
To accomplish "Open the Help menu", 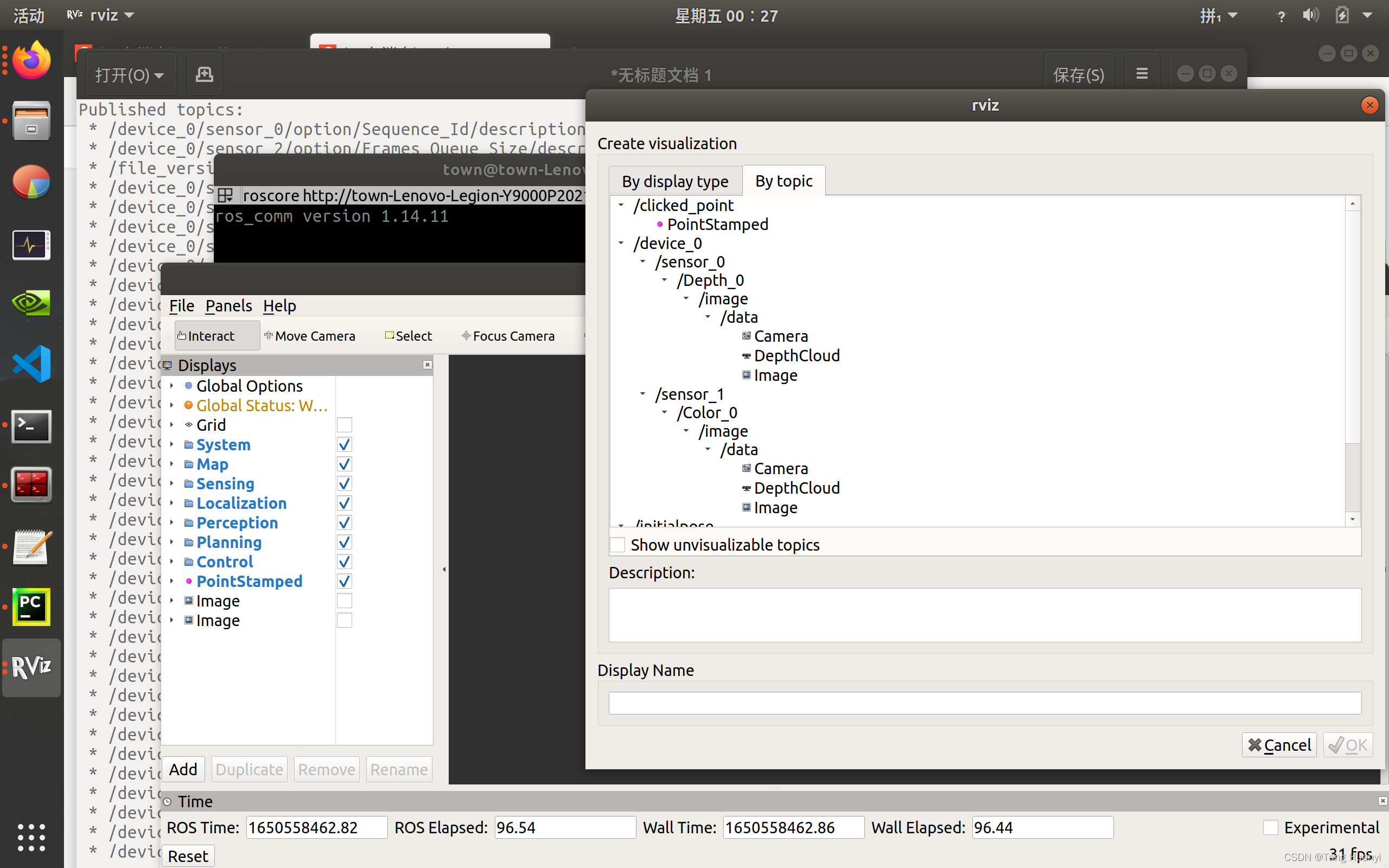I will pos(279,305).
